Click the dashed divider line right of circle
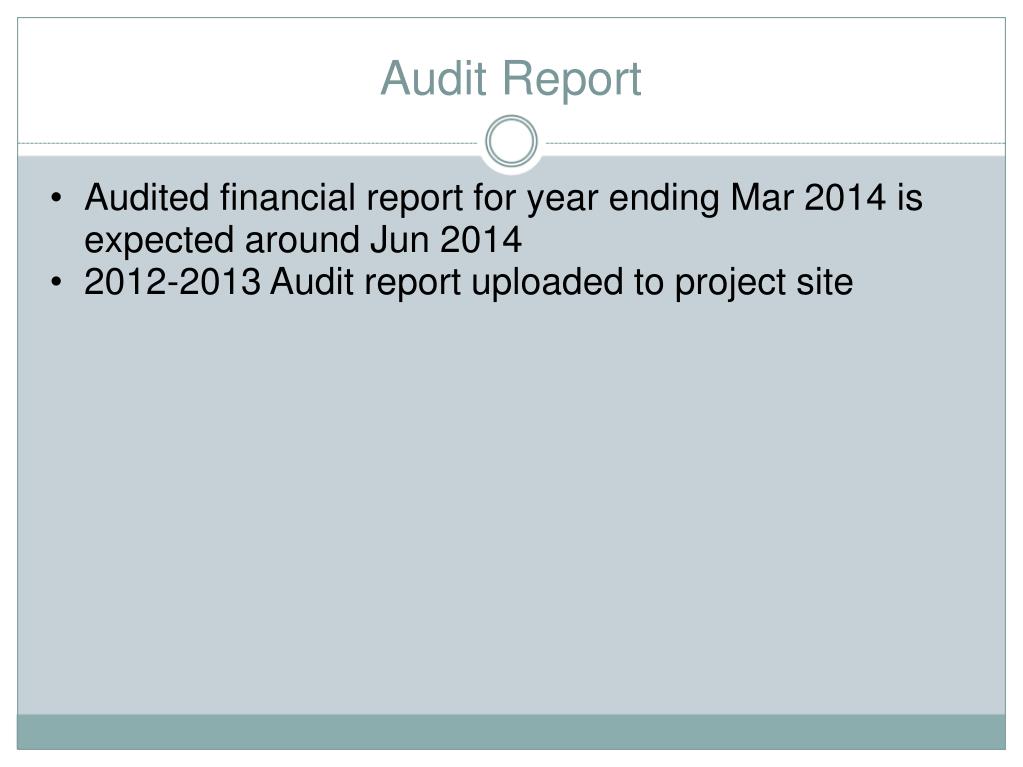Viewport: 1023px width, 767px height. click(x=775, y=143)
